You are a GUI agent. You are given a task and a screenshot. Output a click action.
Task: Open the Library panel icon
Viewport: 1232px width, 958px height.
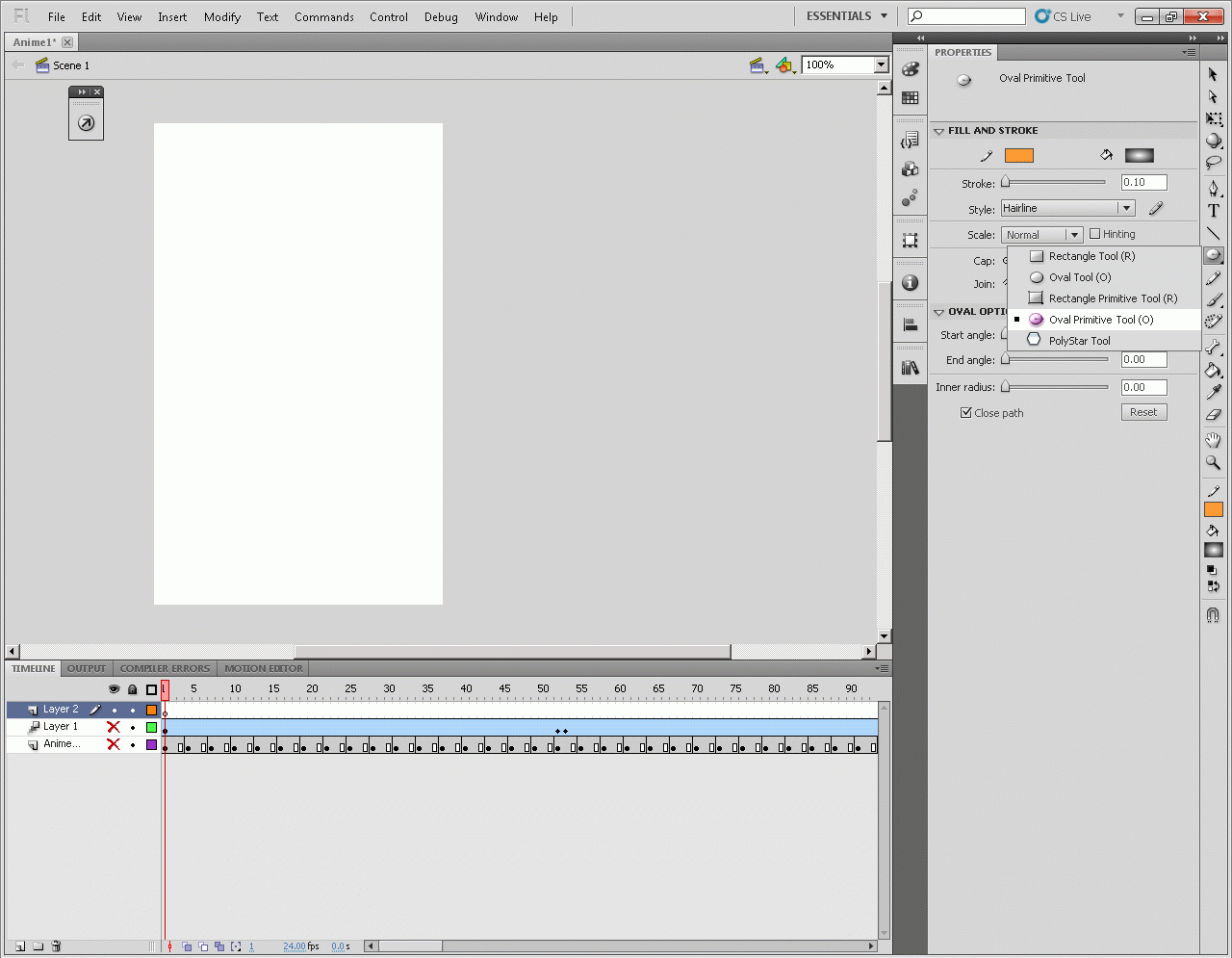910,368
